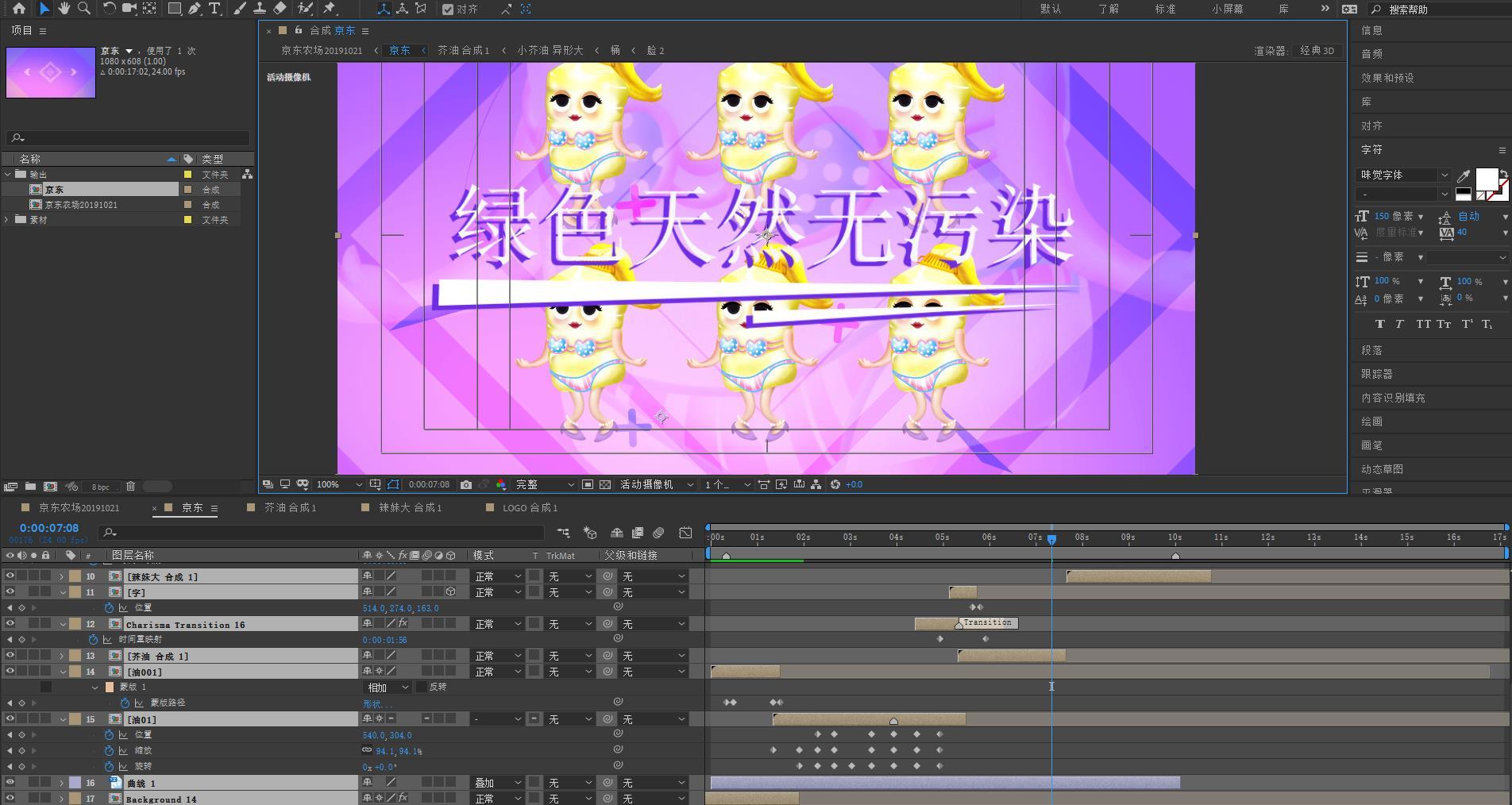Select the Zoom magnifier tool

coord(83,9)
